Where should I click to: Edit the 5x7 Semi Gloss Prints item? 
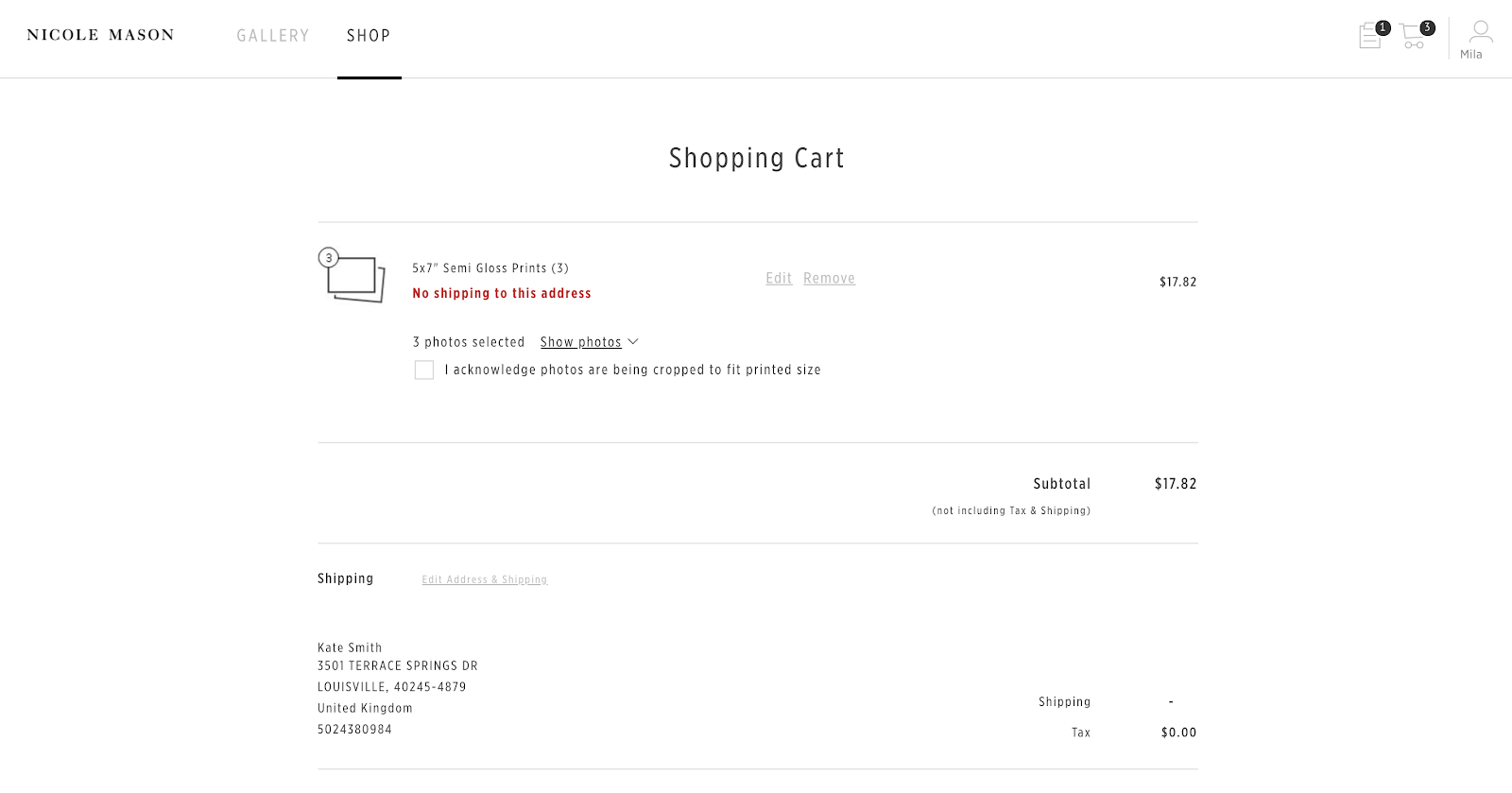[x=779, y=278]
